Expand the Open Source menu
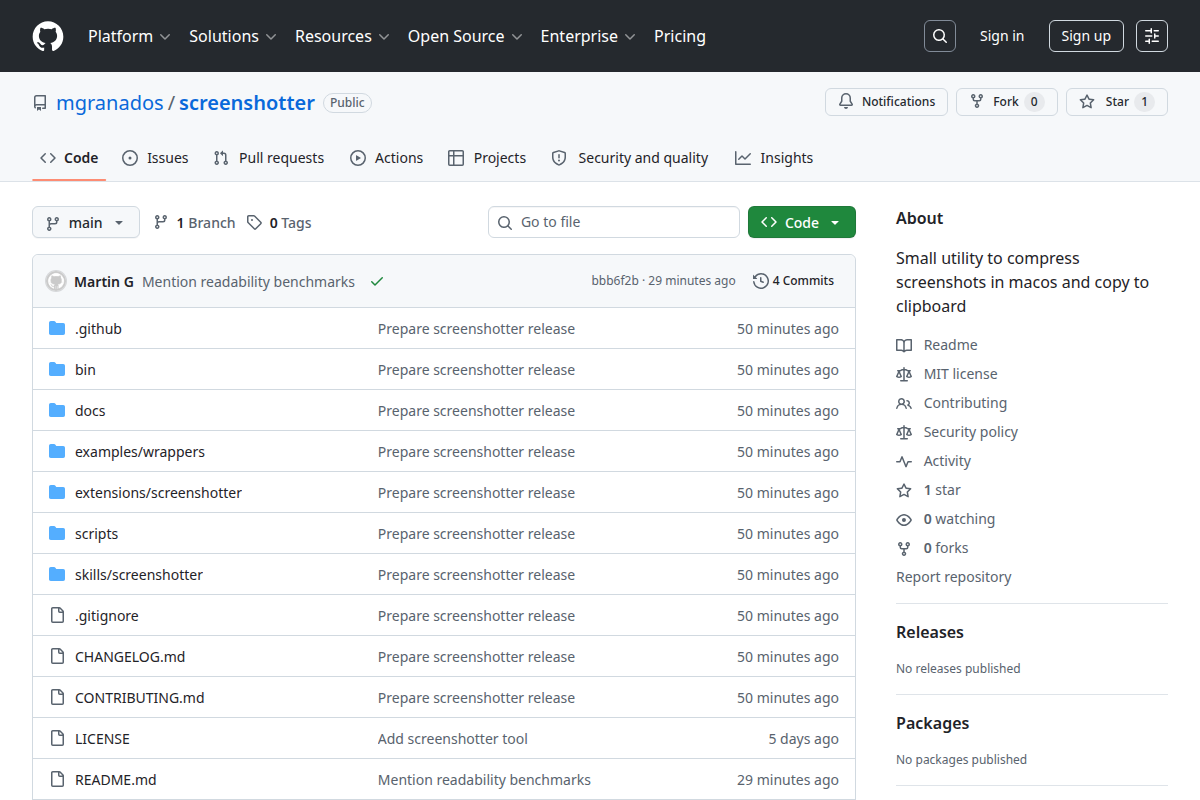The height and width of the screenshot is (800, 1200). (465, 36)
